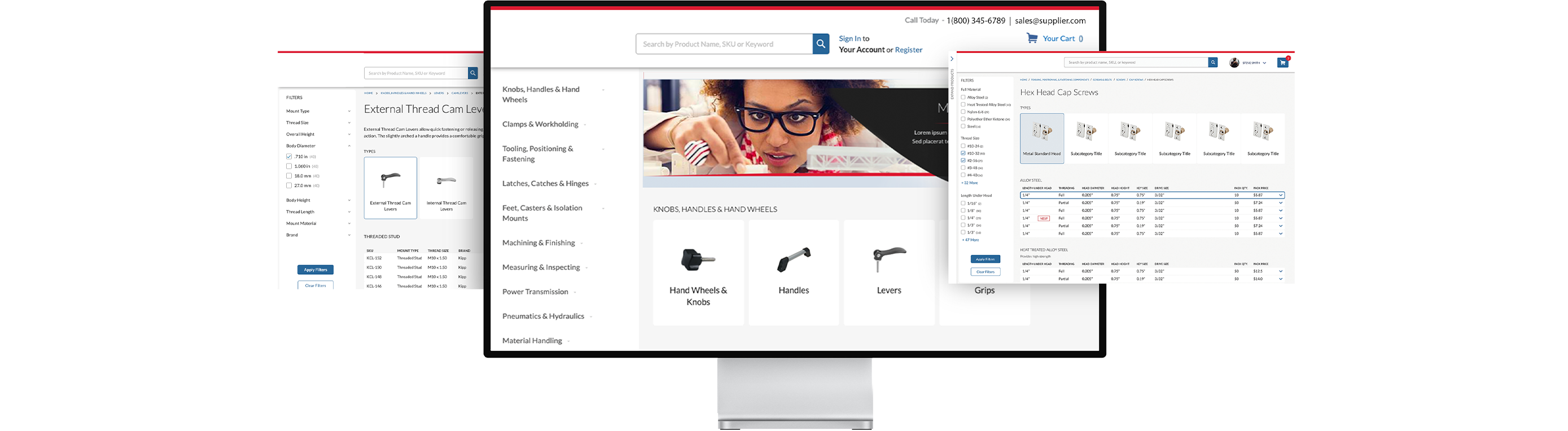The width and height of the screenshot is (1568, 431).
Task: Toggle the #10-24 thread size checkbox
Action: coord(963,146)
